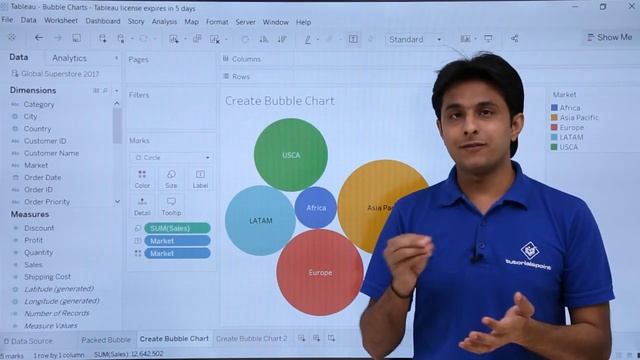640x360 pixels.
Task: Click the Sort Descending toolbar icon
Action: 282,39
